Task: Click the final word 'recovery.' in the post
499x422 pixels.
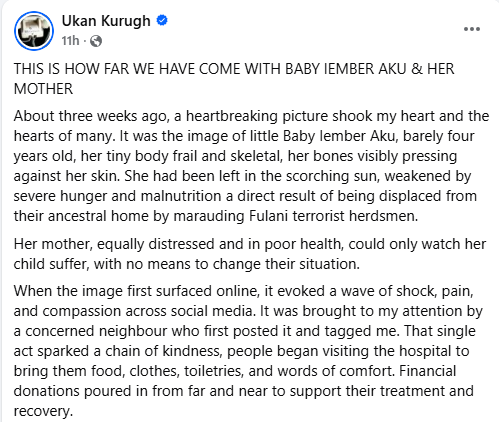Action: pyautogui.click(x=43, y=411)
